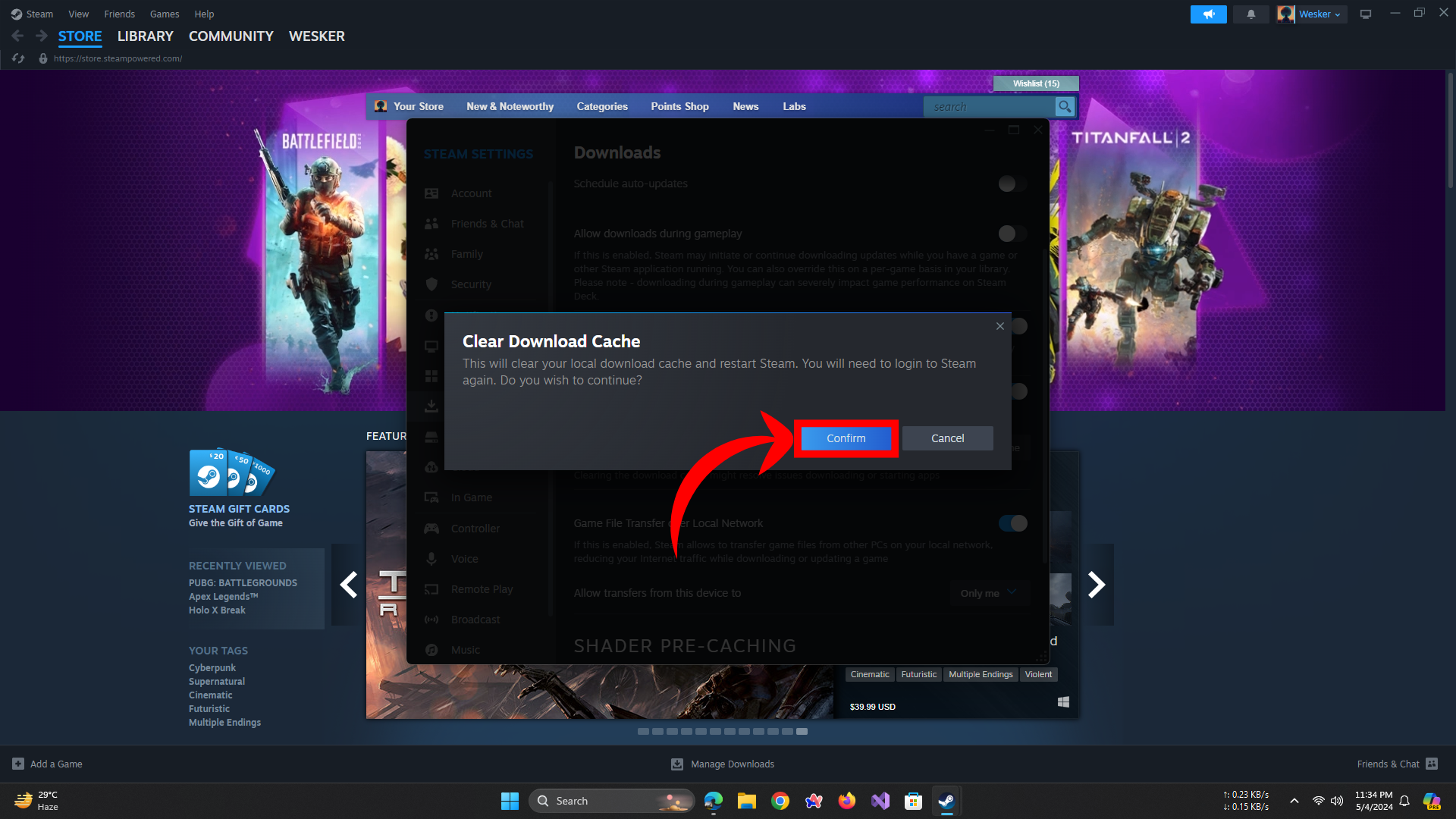Screen dimensions: 1456x819
Task: Toggle Allow downloads during gameplay switch
Action: point(1012,234)
